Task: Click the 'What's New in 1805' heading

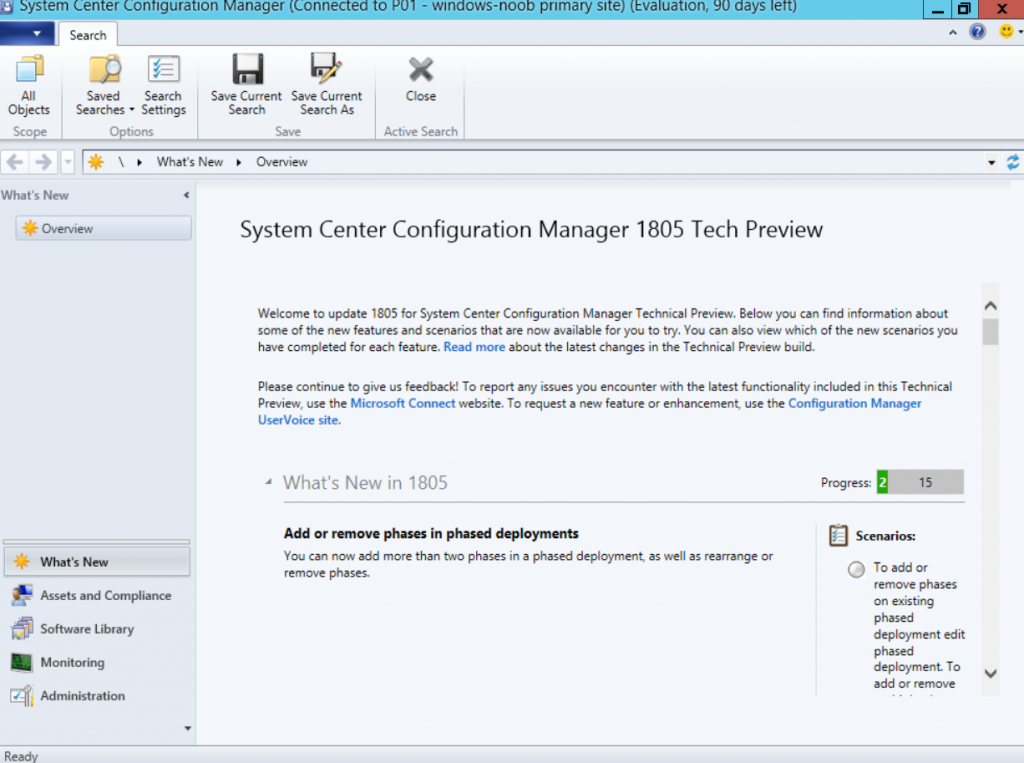Action: pyautogui.click(x=365, y=482)
